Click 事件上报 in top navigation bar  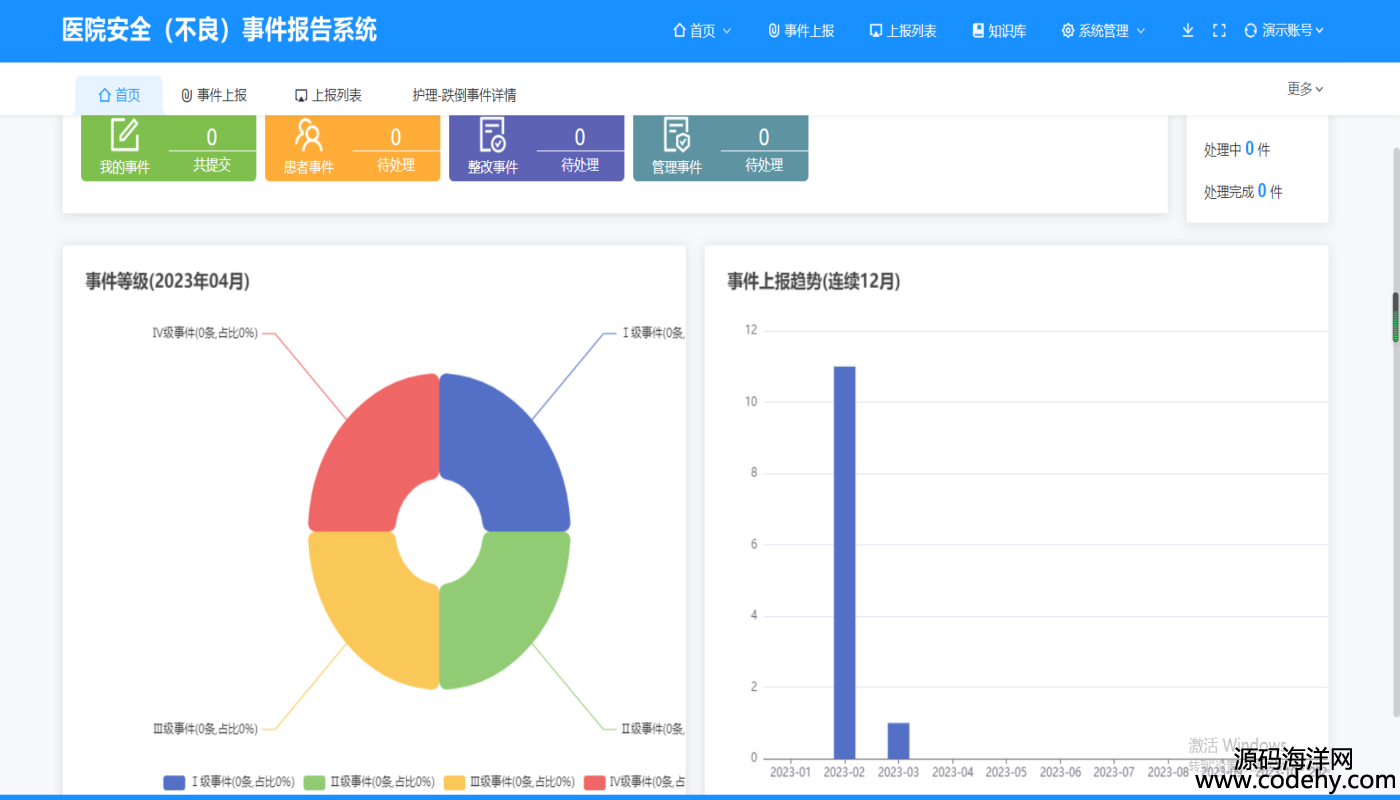801,31
